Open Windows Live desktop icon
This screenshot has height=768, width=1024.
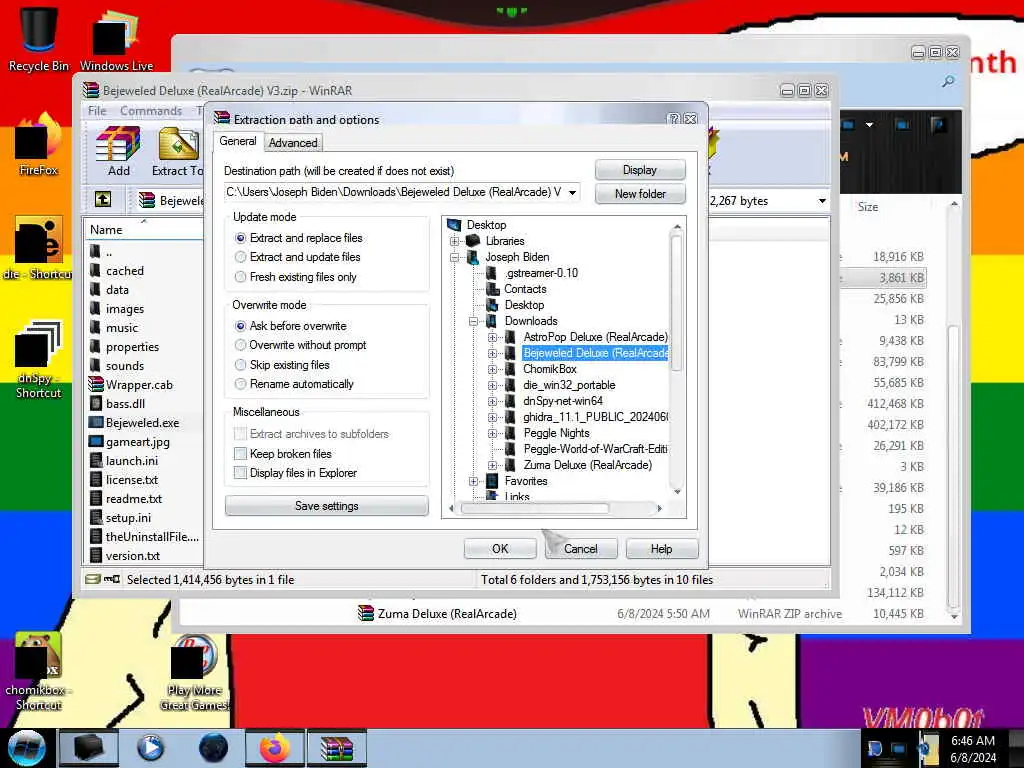click(116, 39)
